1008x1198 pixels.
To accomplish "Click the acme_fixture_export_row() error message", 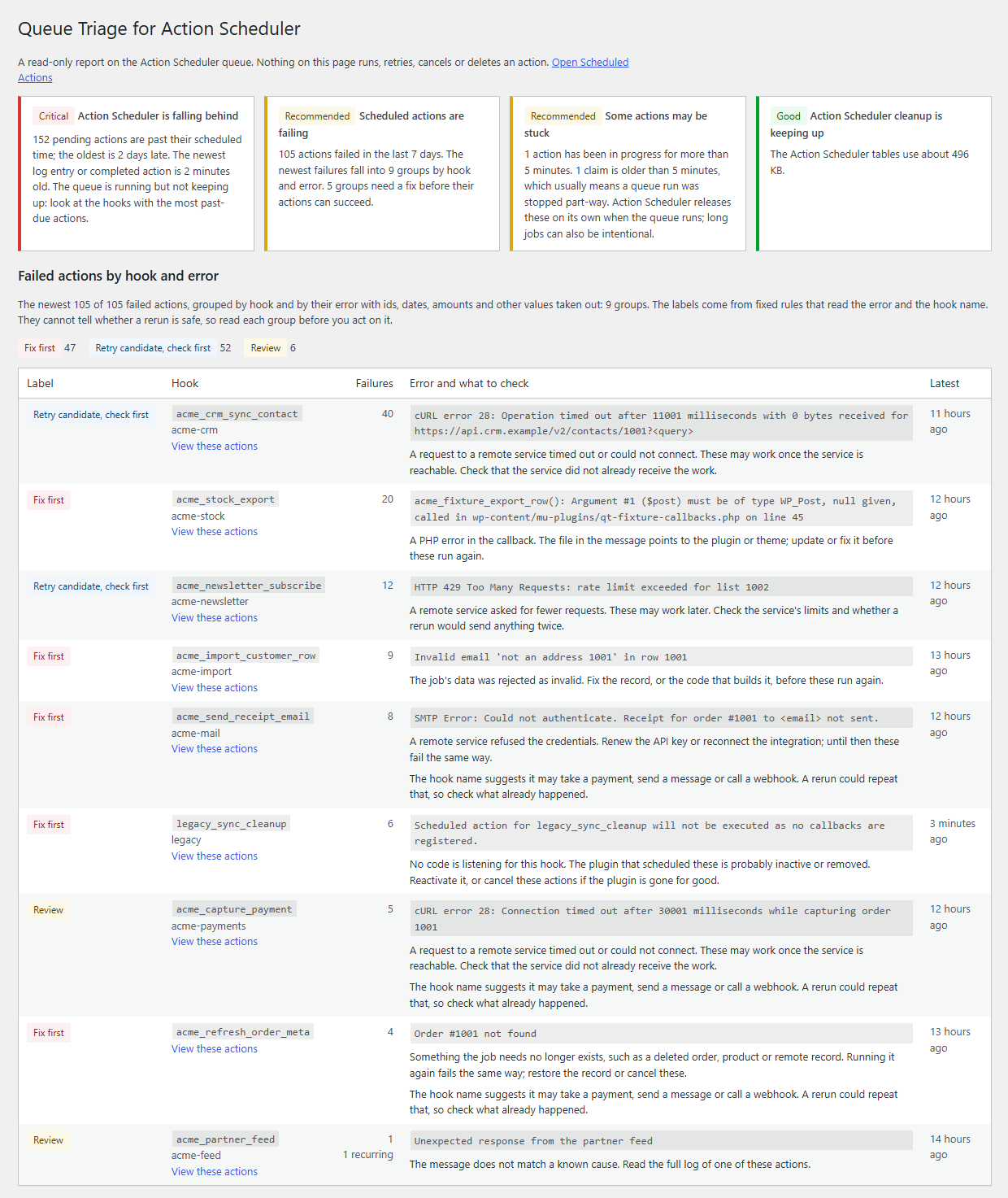I will (661, 509).
